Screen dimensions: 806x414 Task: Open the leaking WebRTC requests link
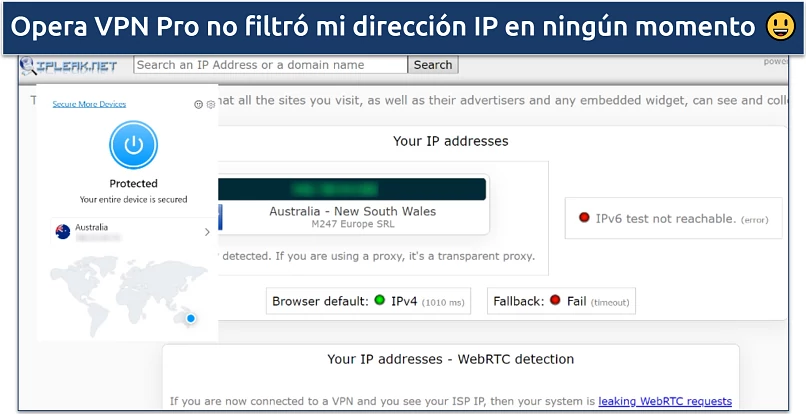tap(665, 401)
